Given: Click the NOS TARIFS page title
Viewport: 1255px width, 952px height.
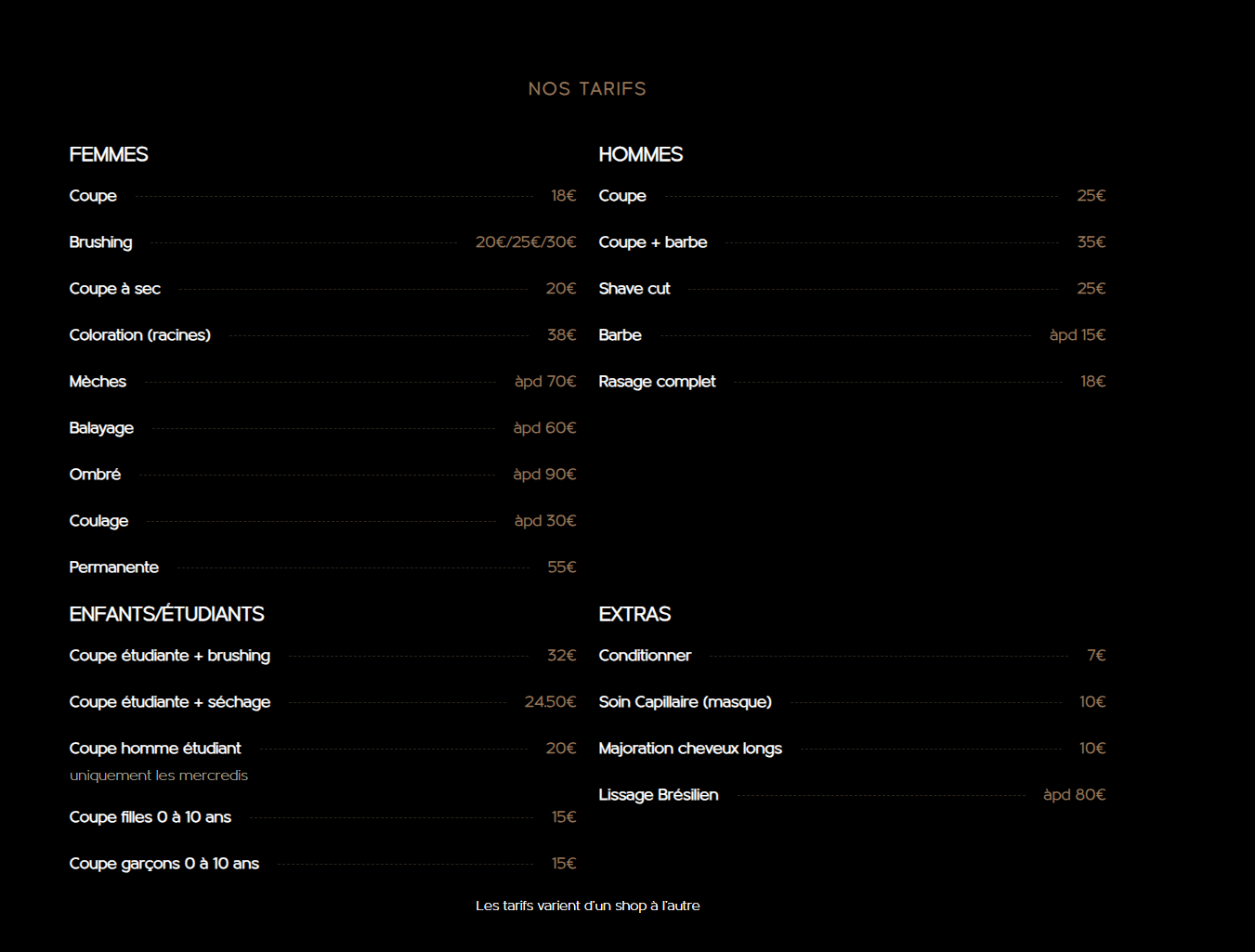Looking at the screenshot, I should tap(587, 89).
